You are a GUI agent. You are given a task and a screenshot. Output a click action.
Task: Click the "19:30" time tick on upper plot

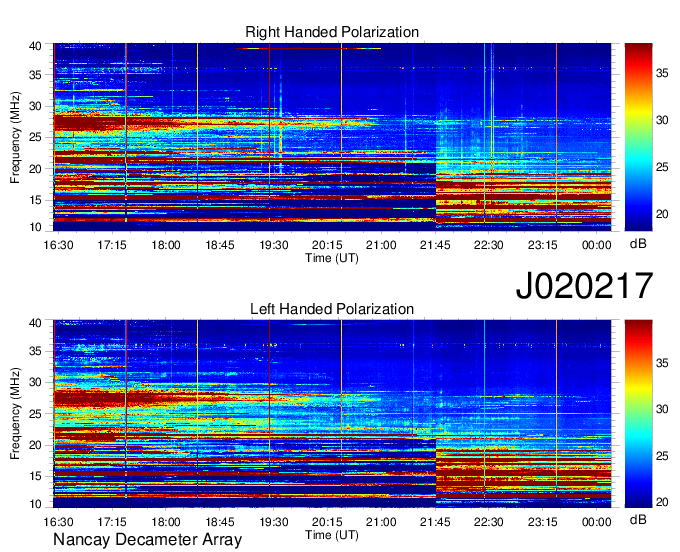click(x=274, y=245)
